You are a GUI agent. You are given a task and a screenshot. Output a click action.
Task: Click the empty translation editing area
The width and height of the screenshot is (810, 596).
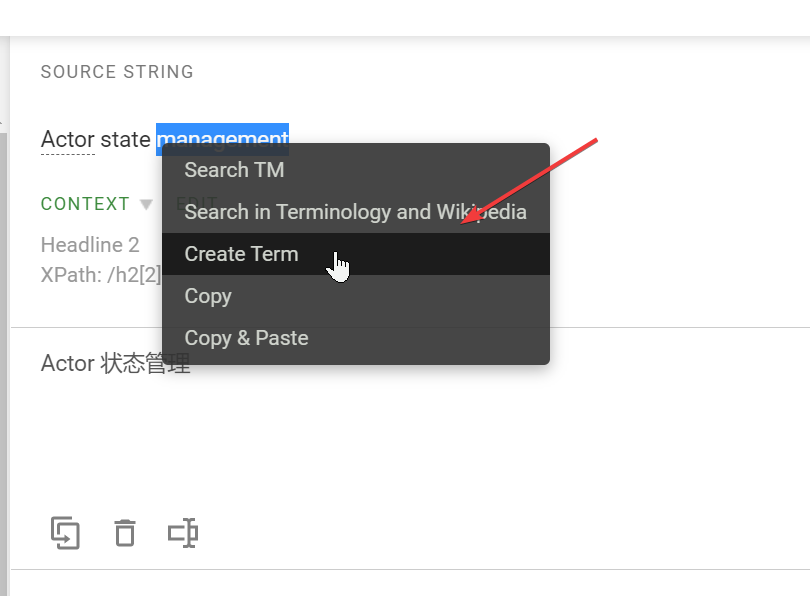[400, 440]
